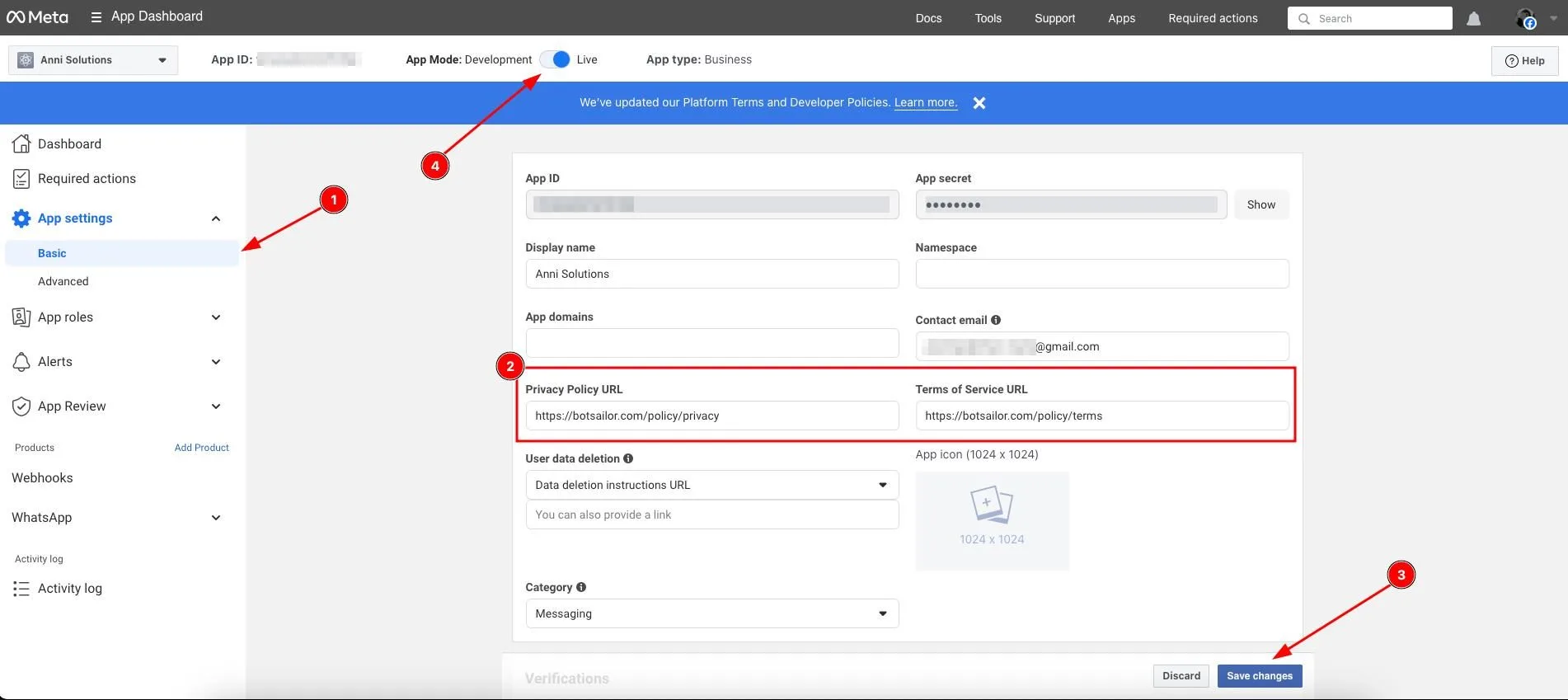Image resolution: width=1568 pixels, height=700 pixels.
Task: Click the App roles person icon
Action: [x=21, y=317]
